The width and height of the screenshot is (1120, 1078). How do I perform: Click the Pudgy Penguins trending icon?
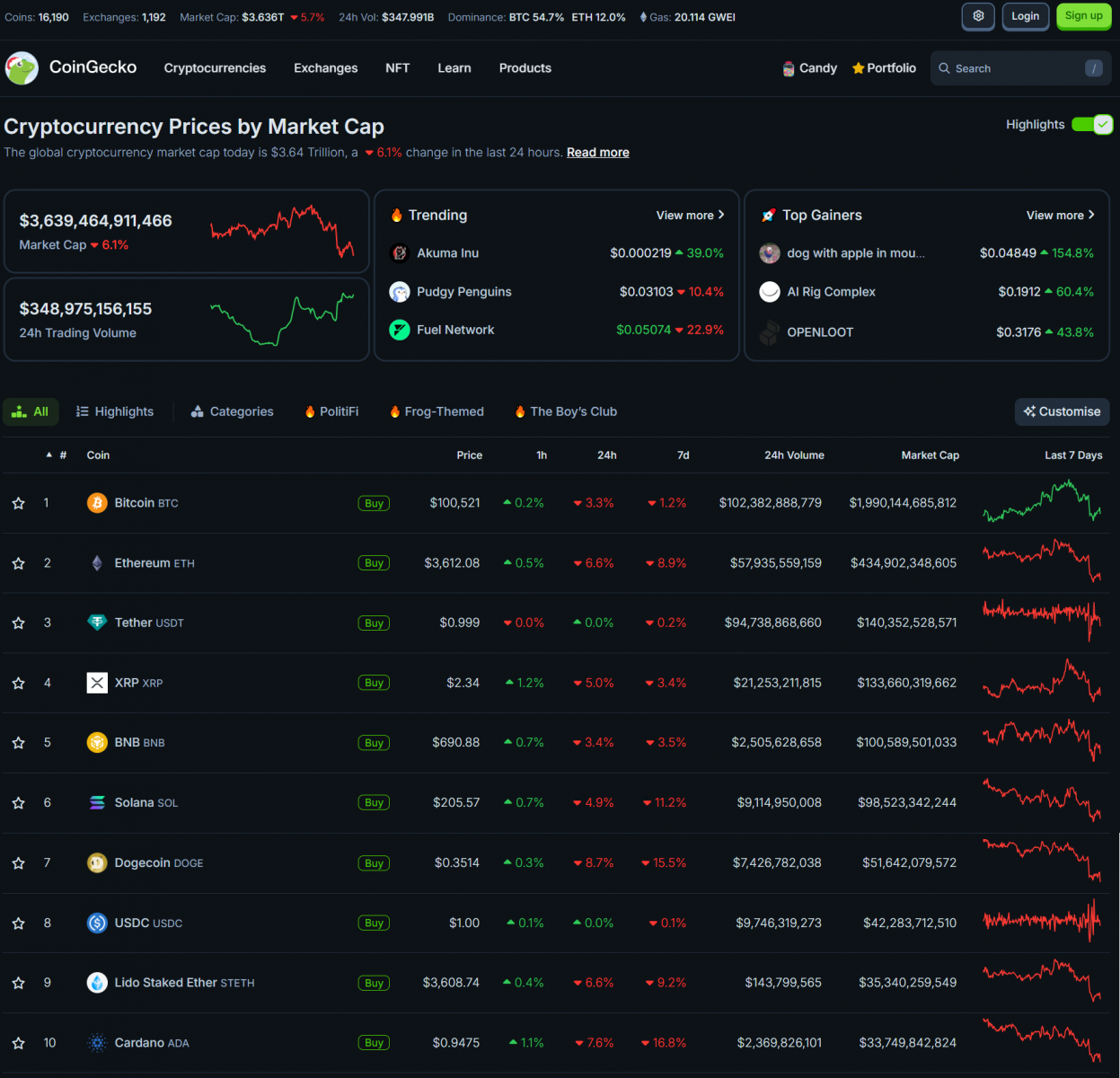[x=400, y=292]
